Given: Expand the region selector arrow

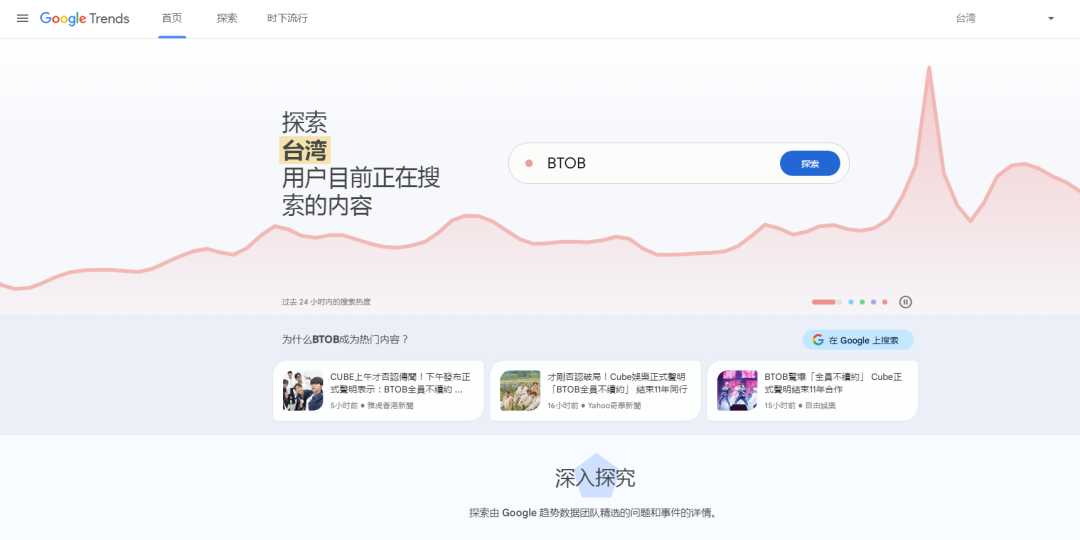Looking at the screenshot, I should pyautogui.click(x=1051, y=19).
